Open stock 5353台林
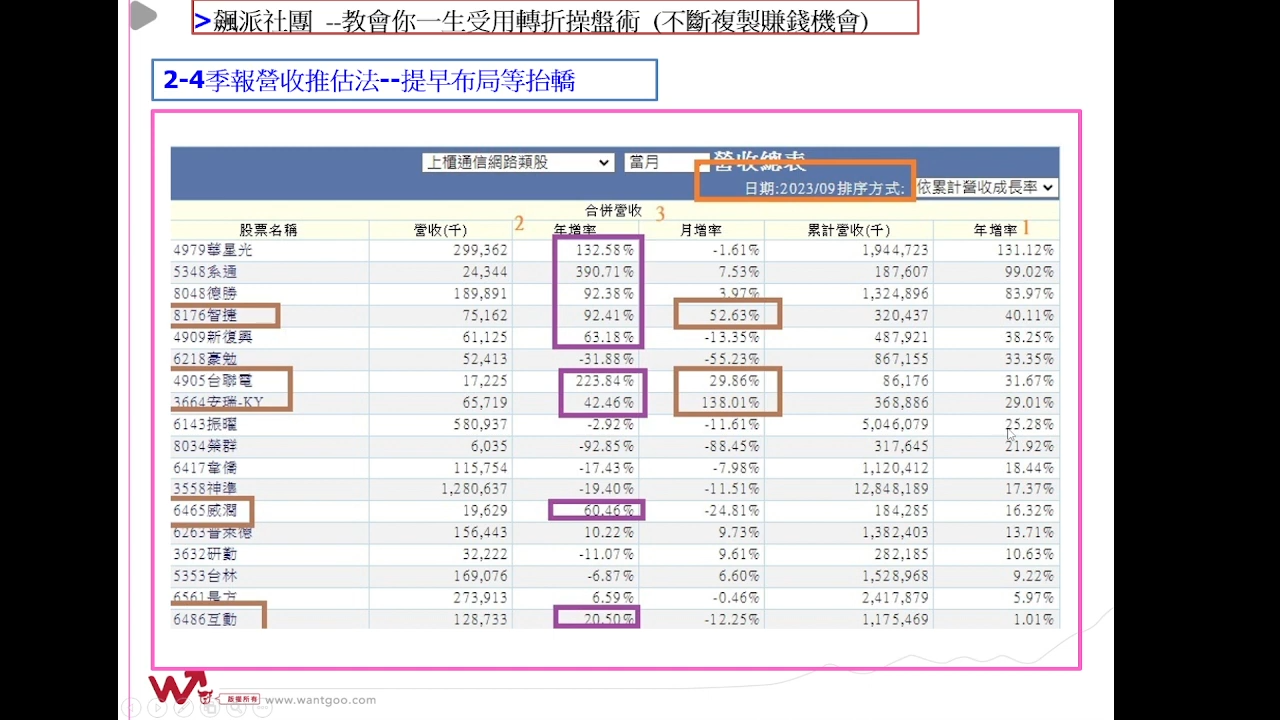This screenshot has width=1280, height=720. (205, 576)
